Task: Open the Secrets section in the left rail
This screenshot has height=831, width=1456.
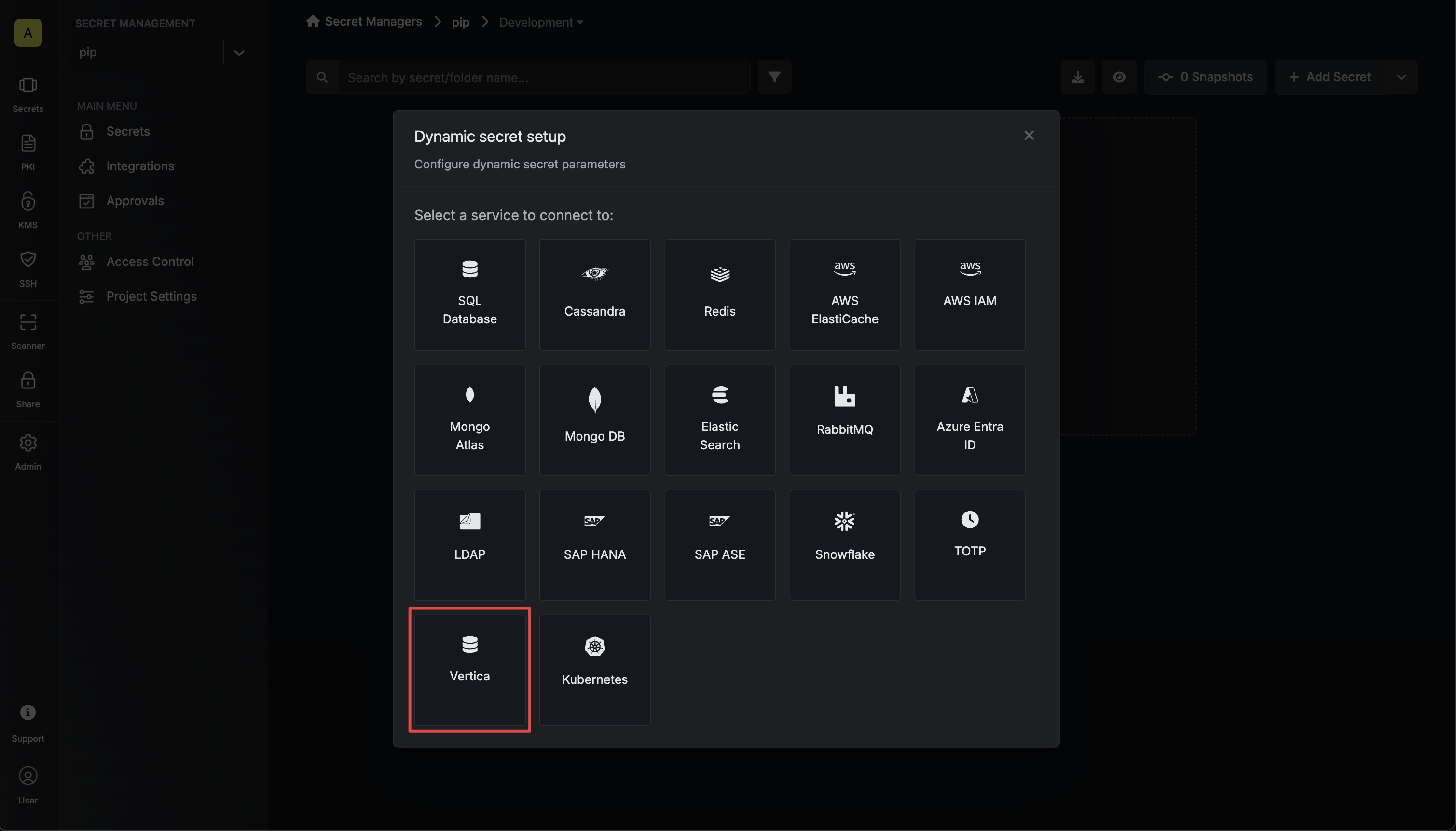Action: [x=28, y=95]
